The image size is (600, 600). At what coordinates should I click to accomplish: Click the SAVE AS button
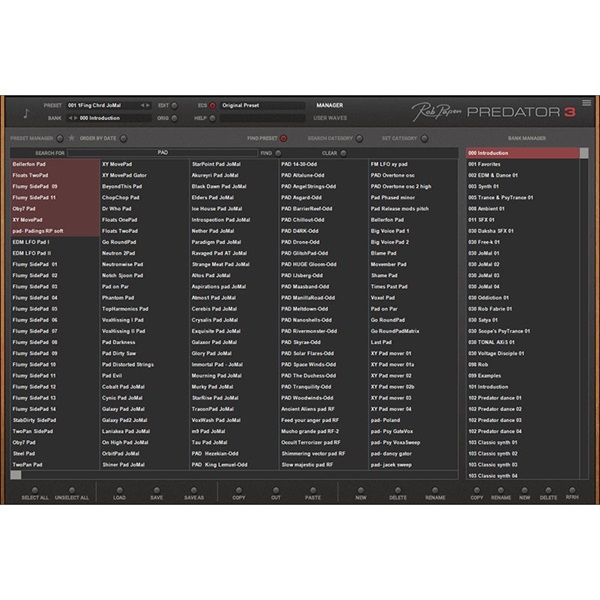point(194,490)
